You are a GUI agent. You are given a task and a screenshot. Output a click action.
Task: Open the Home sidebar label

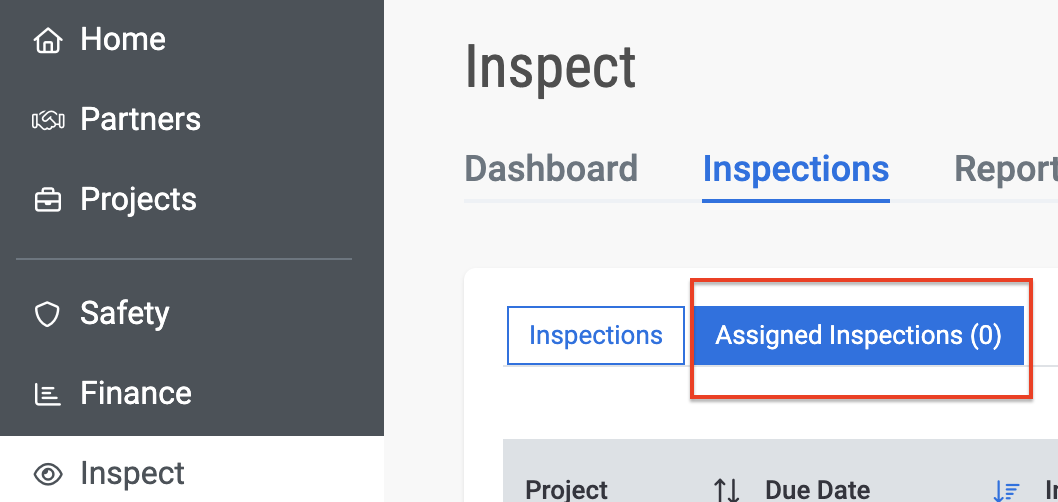coord(123,39)
